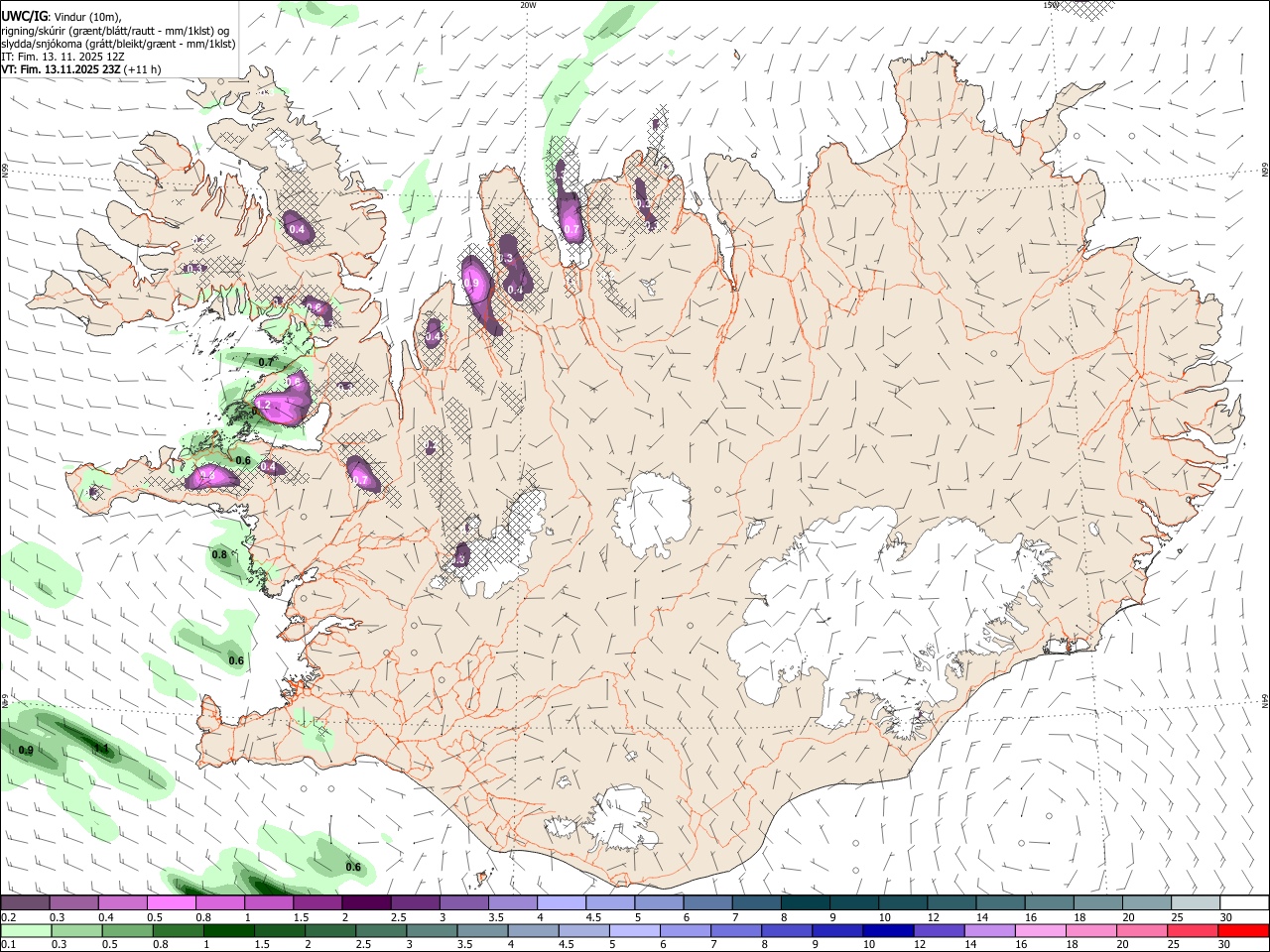Select the snow-scale swatch between 3 and 3.5
Screen dimensions: 1270x952
pos(462,903)
